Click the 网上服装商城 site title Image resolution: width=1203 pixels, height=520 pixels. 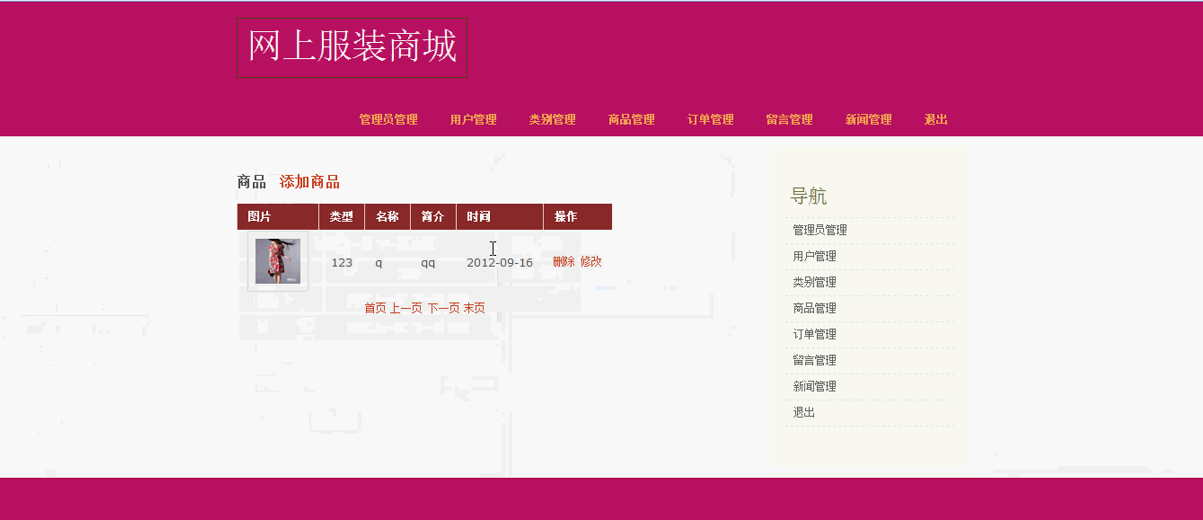(x=352, y=47)
